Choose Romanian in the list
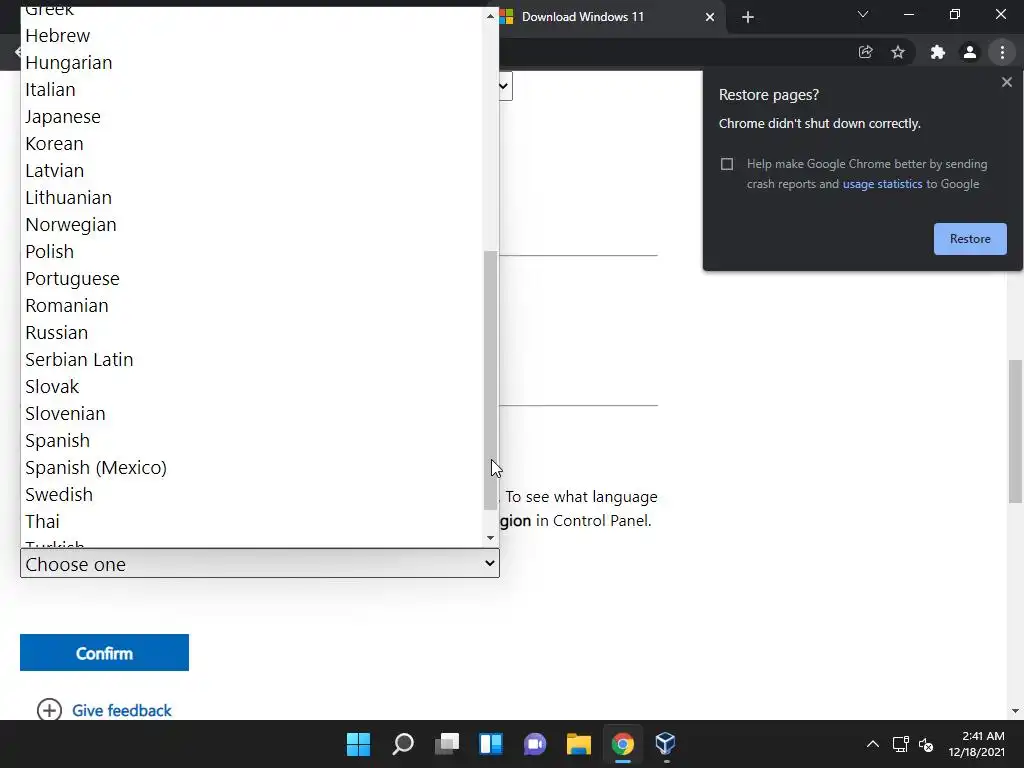This screenshot has width=1024, height=768. [x=251, y=306]
